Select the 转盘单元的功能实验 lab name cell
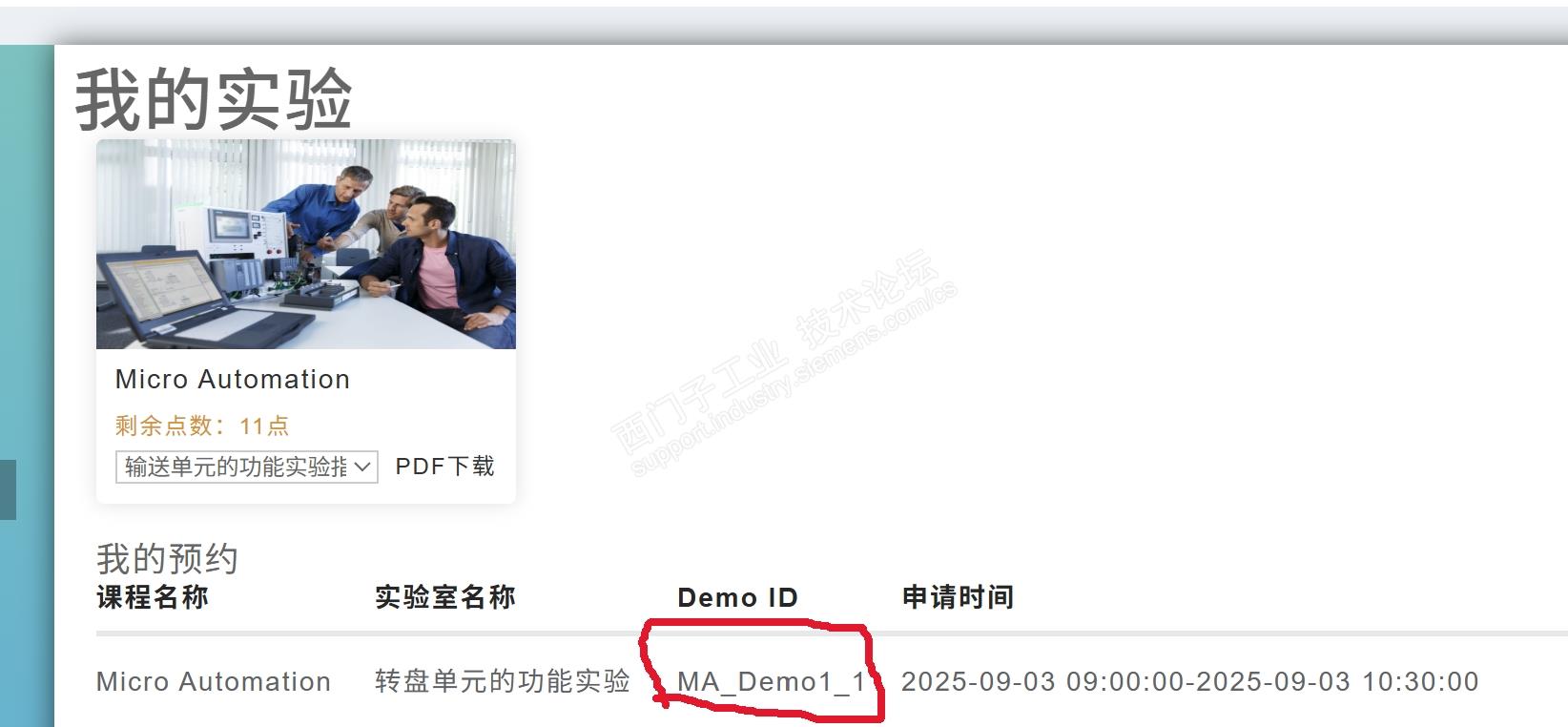 click(503, 681)
